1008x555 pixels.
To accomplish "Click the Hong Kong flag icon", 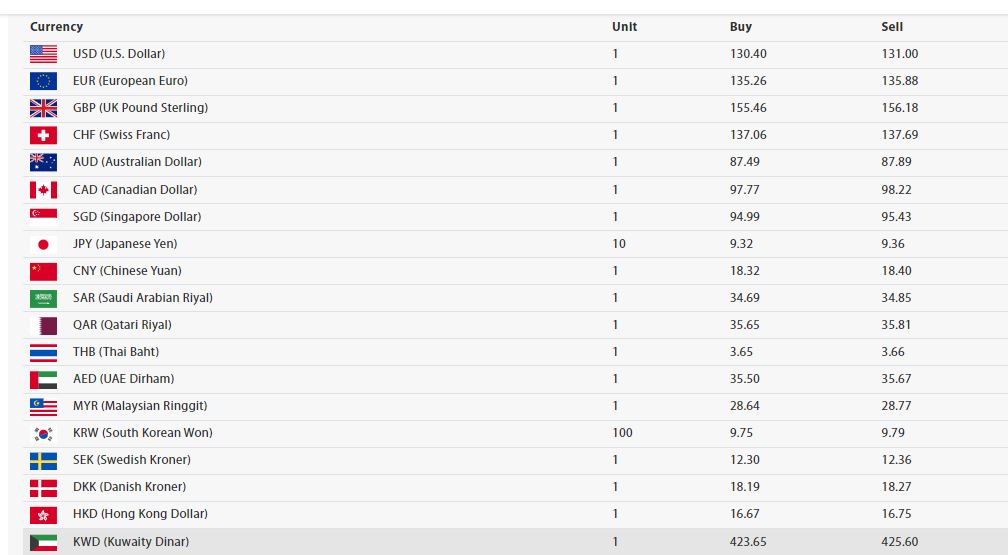I will click(x=43, y=514).
